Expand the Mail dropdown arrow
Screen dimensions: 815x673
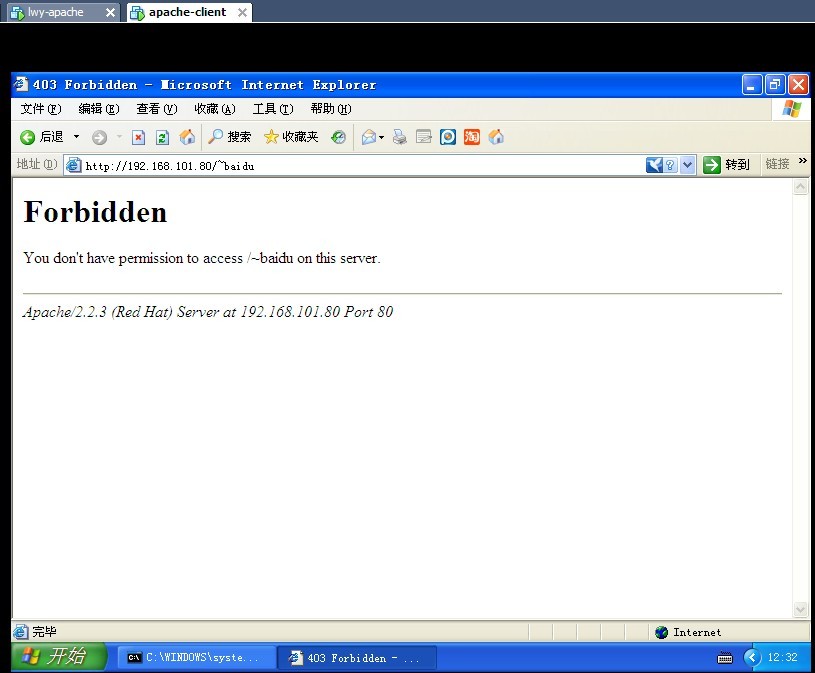[x=382, y=137]
